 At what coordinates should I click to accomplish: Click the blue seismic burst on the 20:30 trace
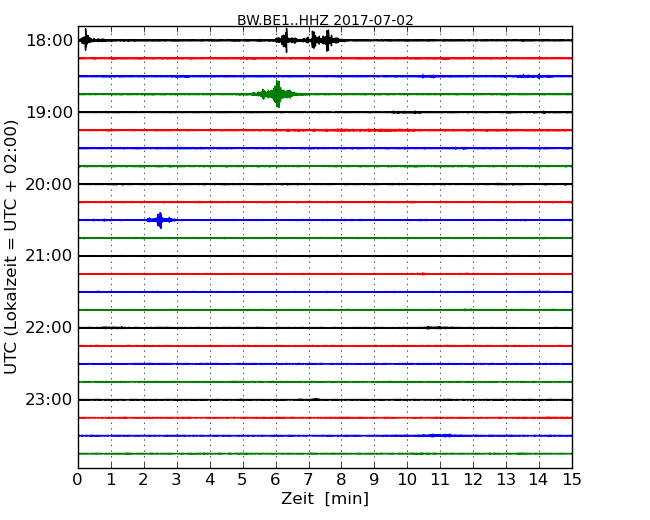160,220
